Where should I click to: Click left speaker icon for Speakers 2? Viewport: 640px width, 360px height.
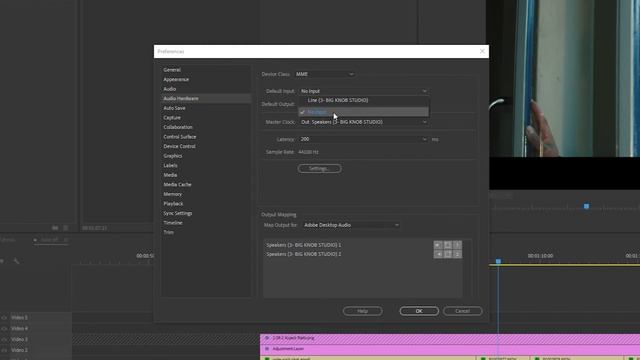[438, 254]
